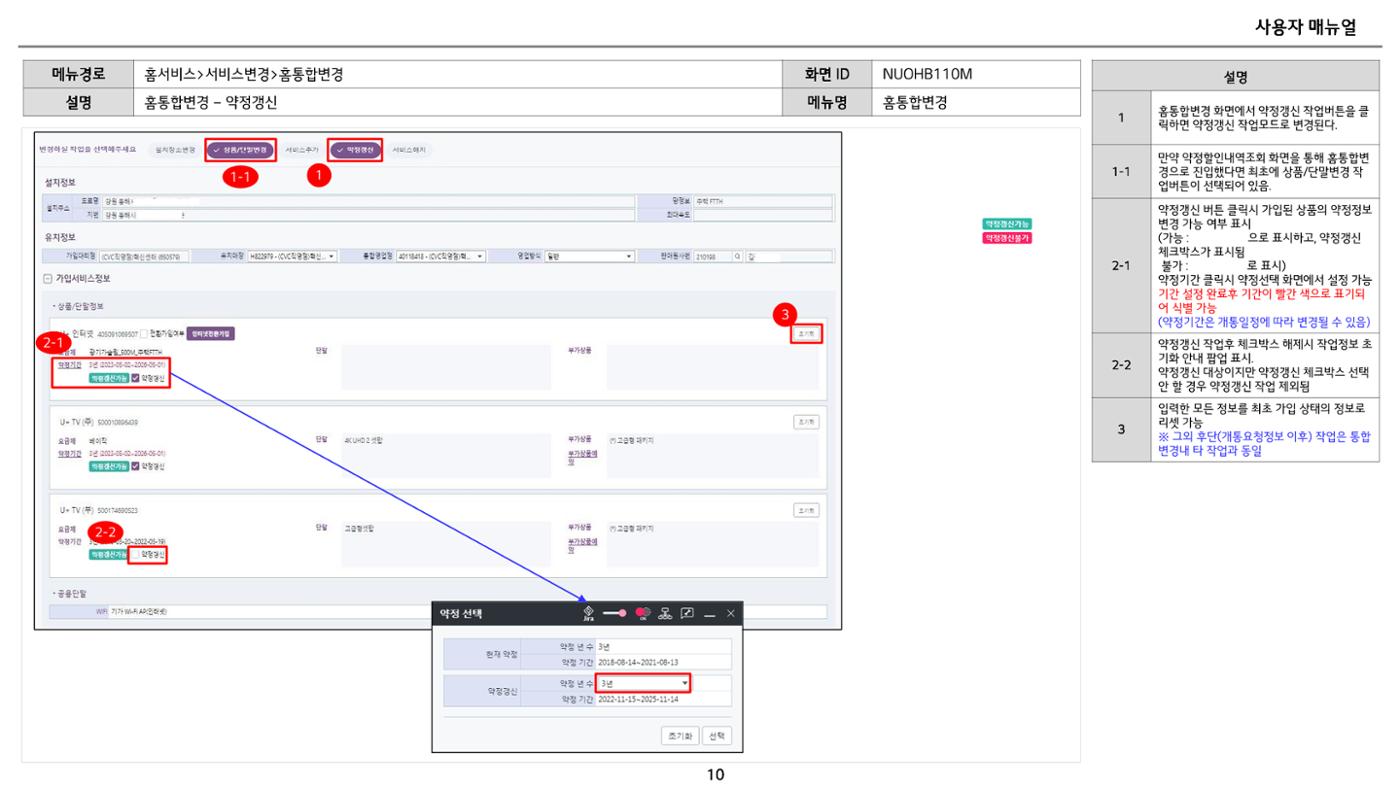Image resolution: width=1400 pixels, height=788 pixels.
Task: Click 초기화 for U+ TV 500174690523
Action: [x=804, y=510]
